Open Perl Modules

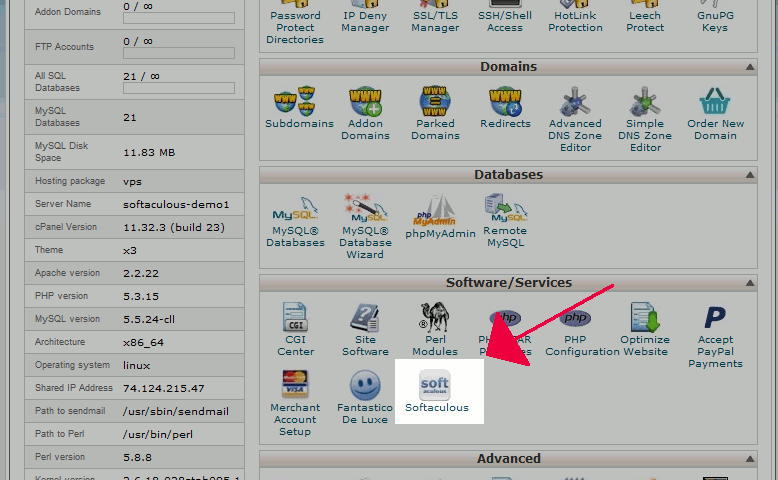tap(435, 329)
